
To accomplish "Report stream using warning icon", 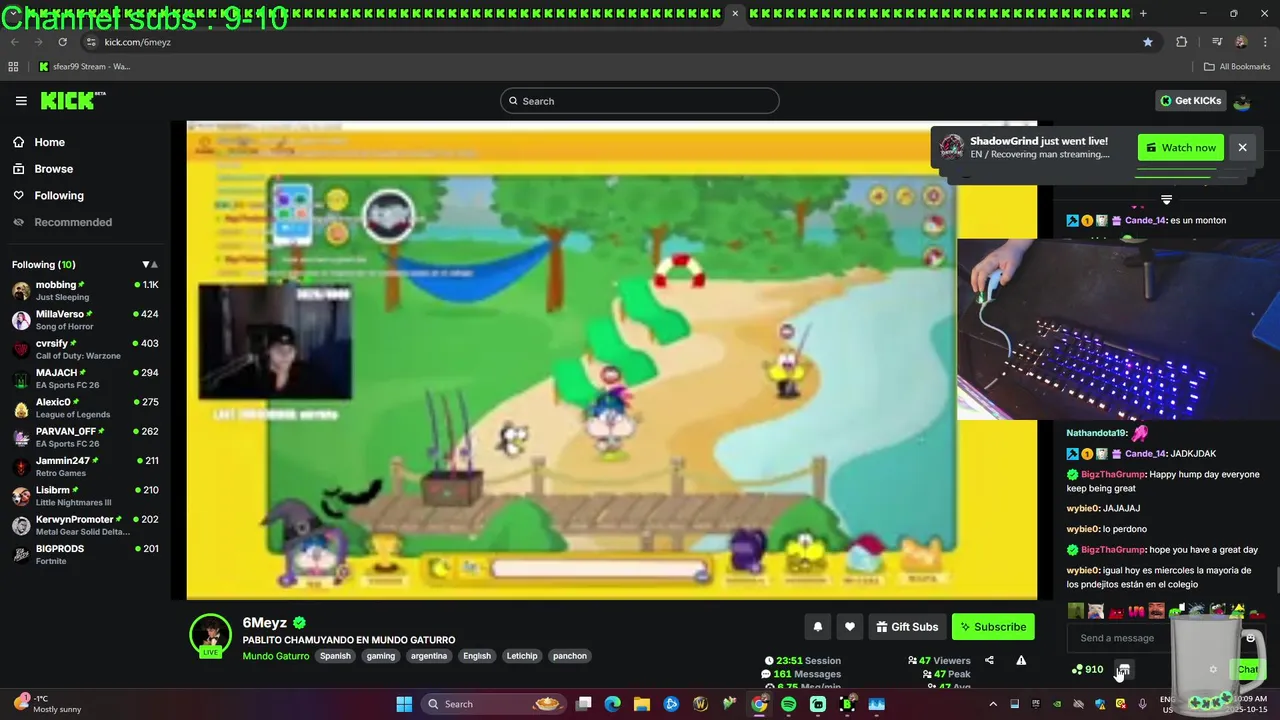I will pyautogui.click(x=1021, y=660).
